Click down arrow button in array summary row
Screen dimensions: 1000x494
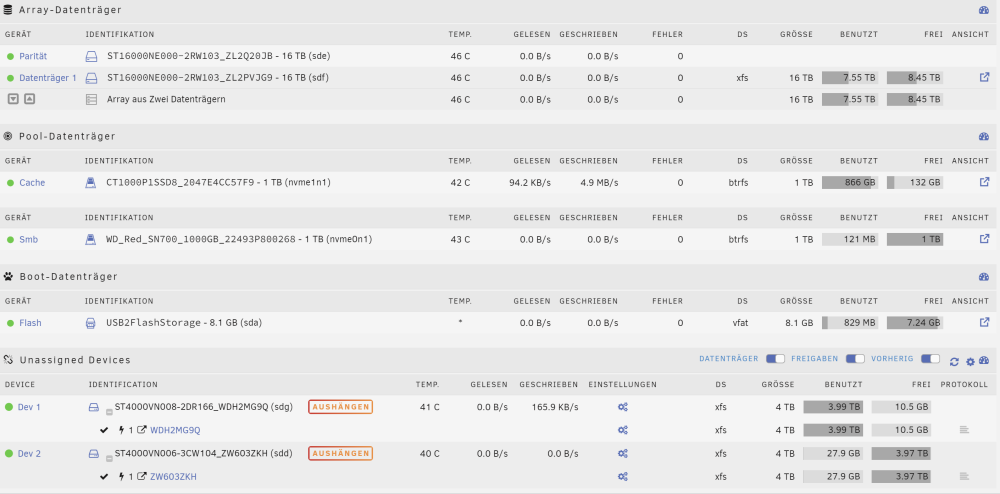(13, 99)
